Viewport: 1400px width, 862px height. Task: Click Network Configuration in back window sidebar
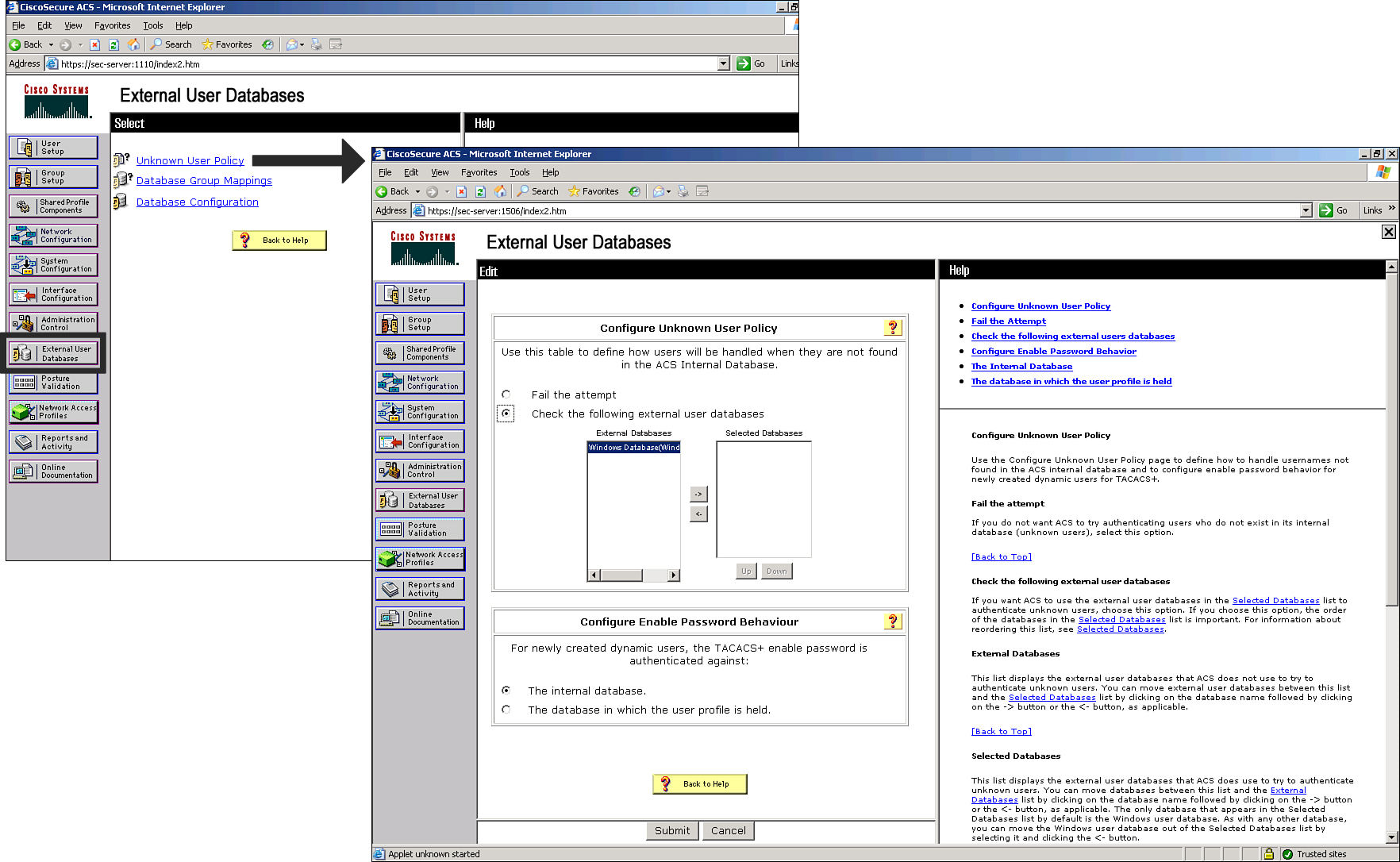(x=53, y=236)
